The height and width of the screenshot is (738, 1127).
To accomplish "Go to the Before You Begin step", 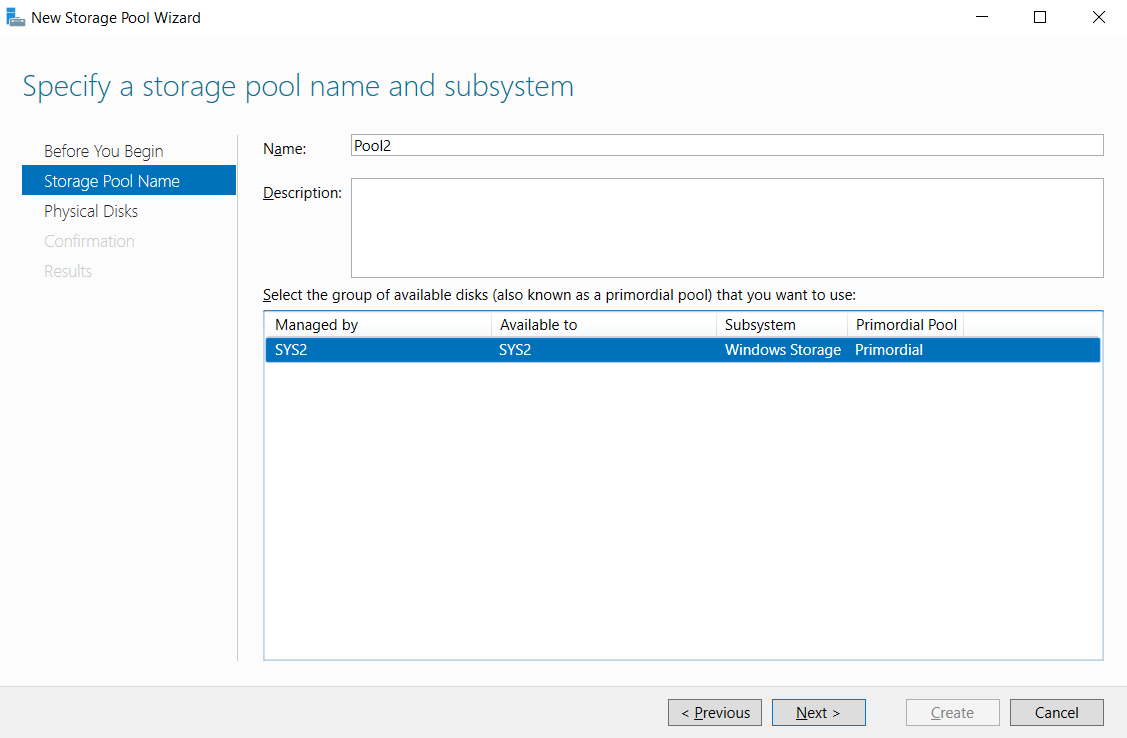I will pyautogui.click(x=104, y=151).
